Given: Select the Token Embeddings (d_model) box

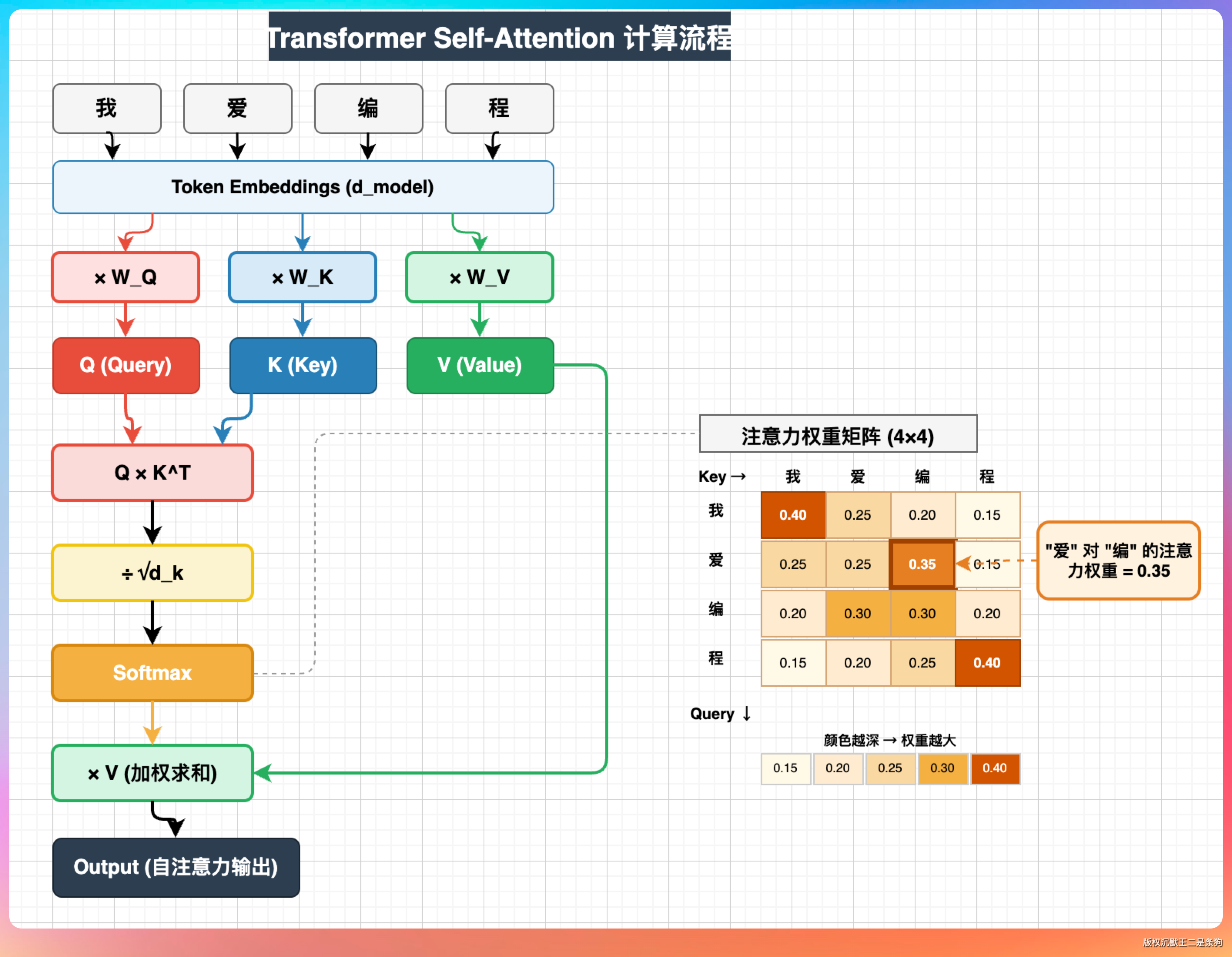Looking at the screenshot, I should click(x=303, y=187).
